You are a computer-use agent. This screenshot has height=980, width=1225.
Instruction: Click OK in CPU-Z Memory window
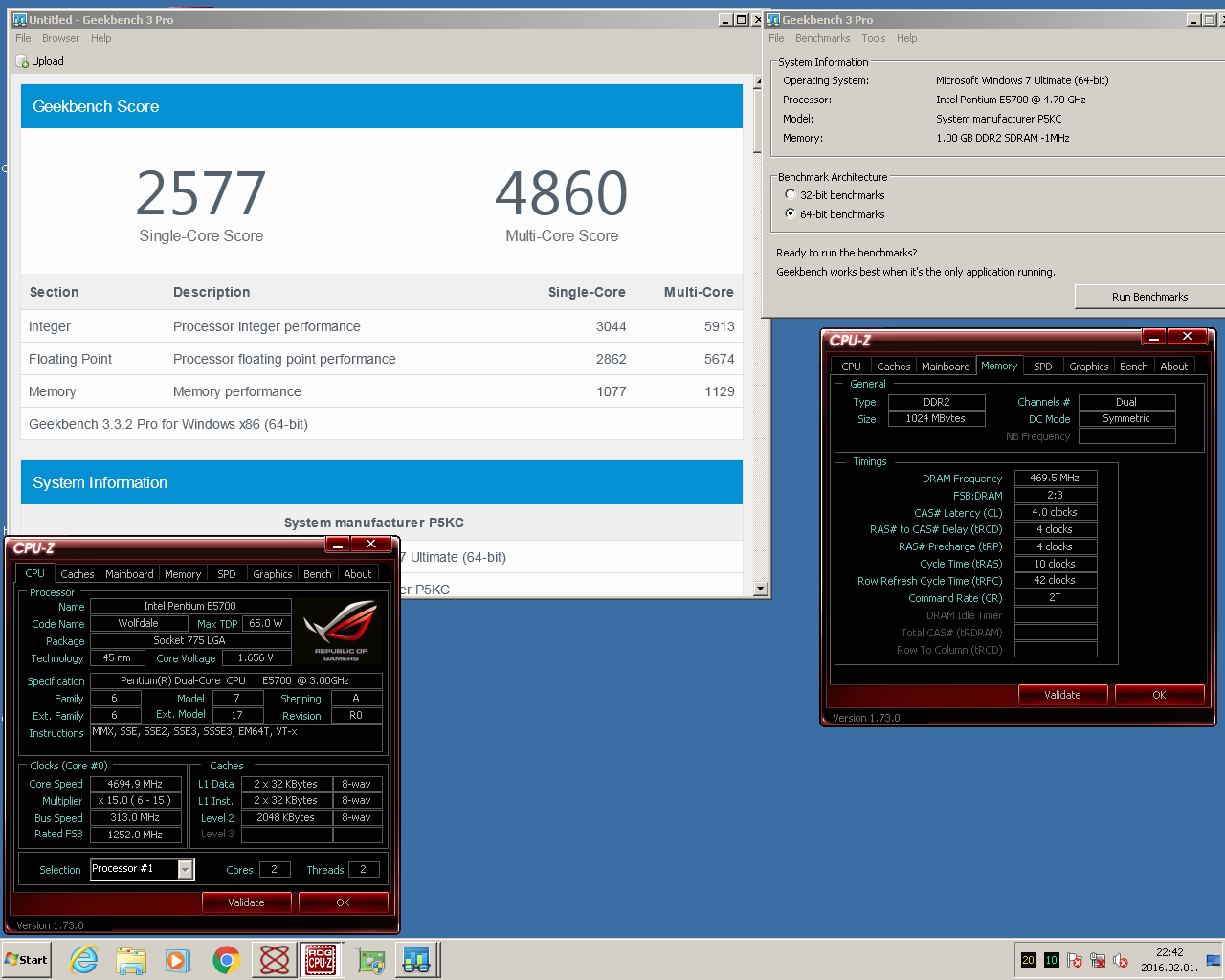tap(1159, 695)
